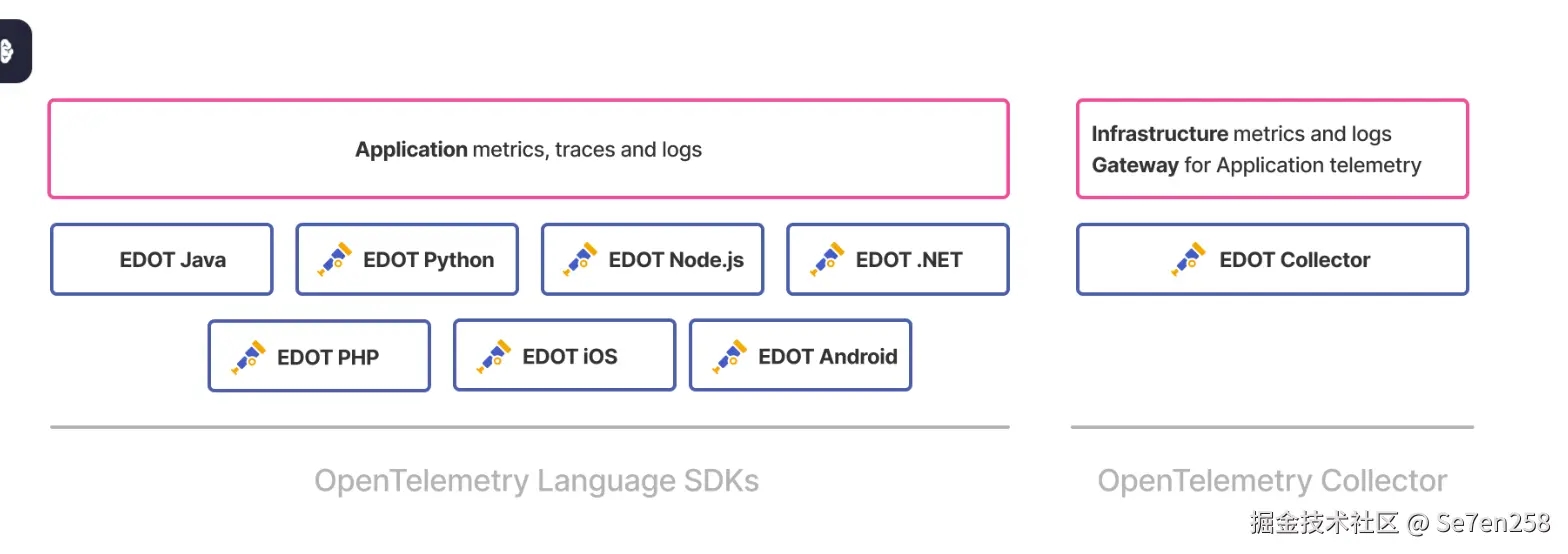The image size is (1568, 554).
Task: Select the EDOT Node.js label text
Action: tap(676, 260)
